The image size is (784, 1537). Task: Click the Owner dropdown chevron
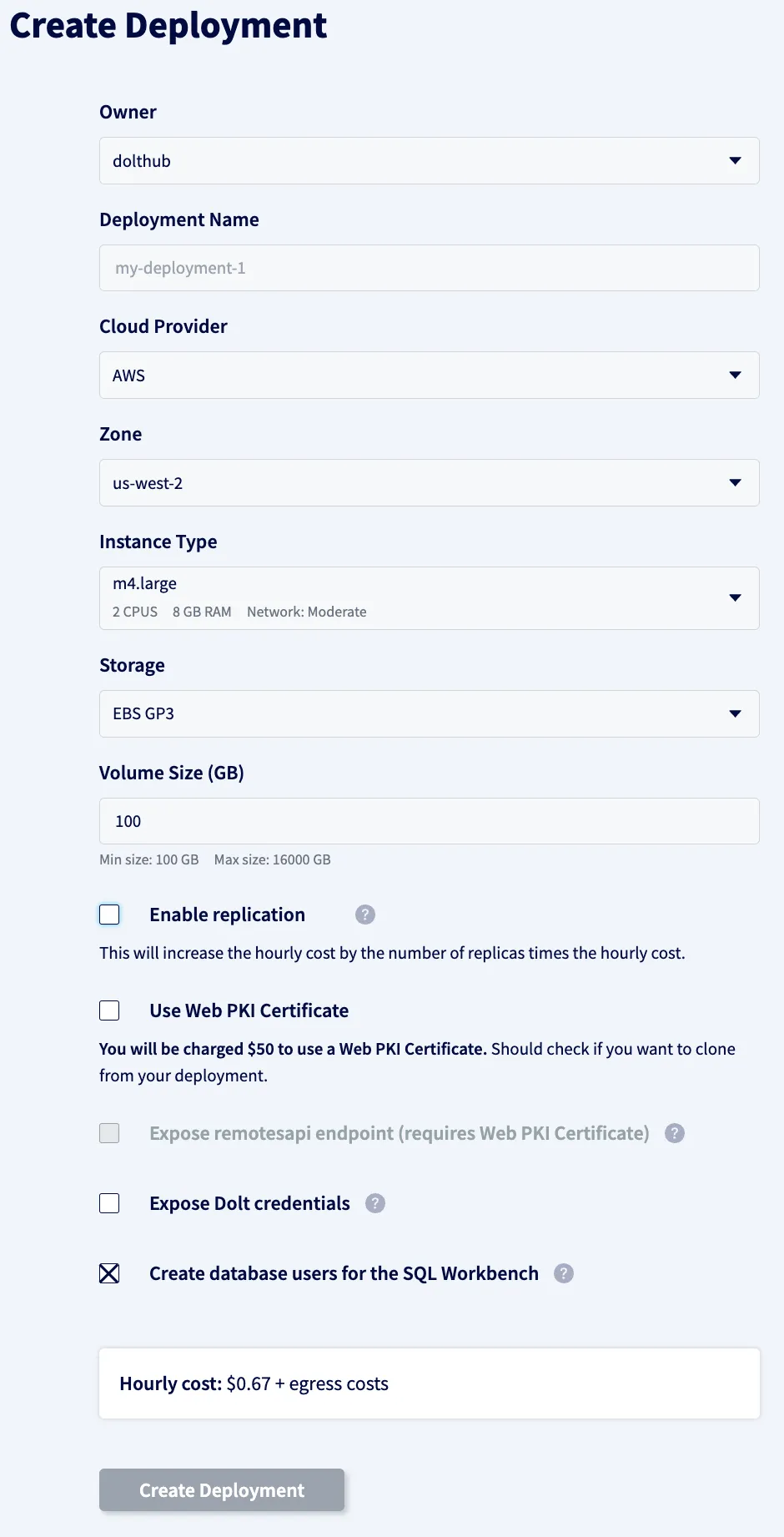[x=736, y=160]
